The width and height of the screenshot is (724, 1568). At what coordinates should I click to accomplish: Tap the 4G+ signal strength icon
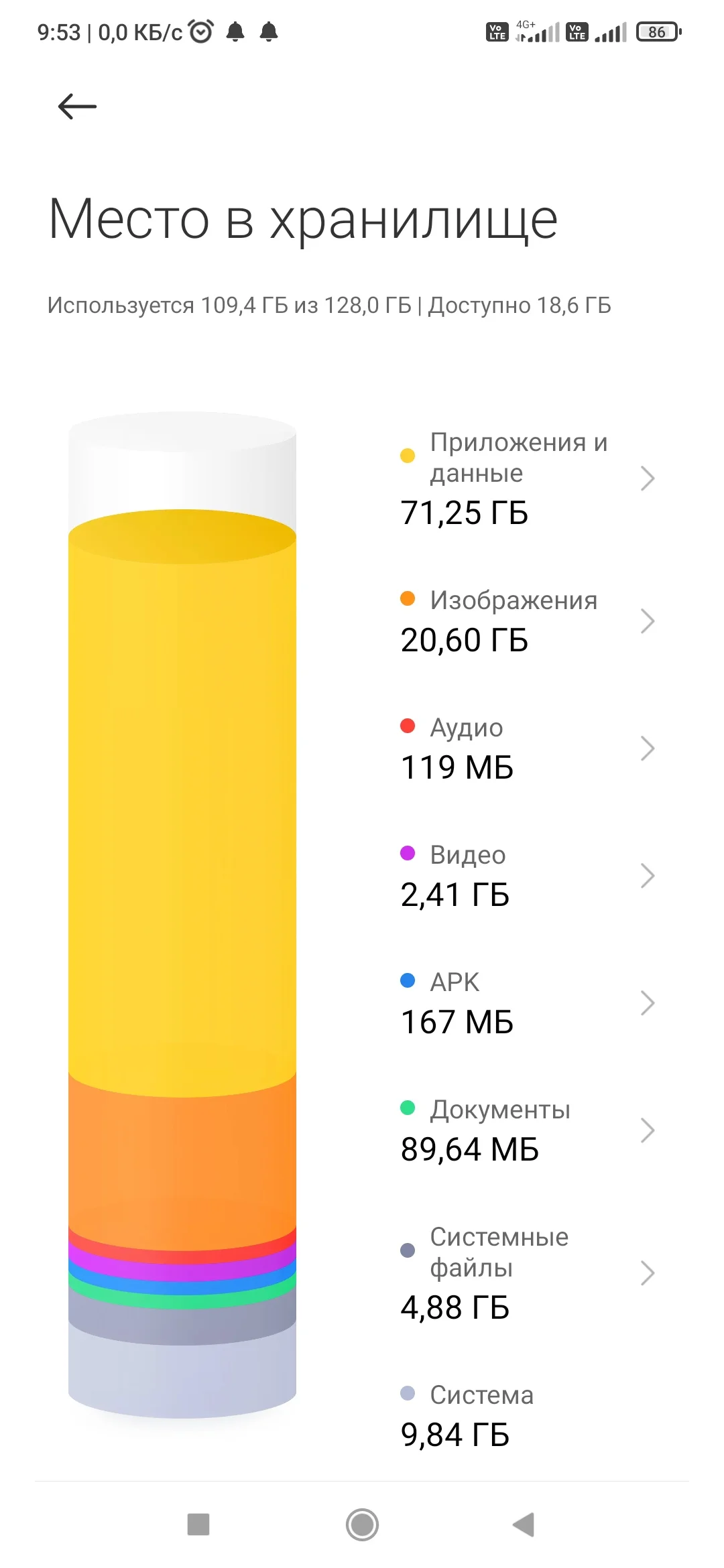pyautogui.click(x=538, y=31)
